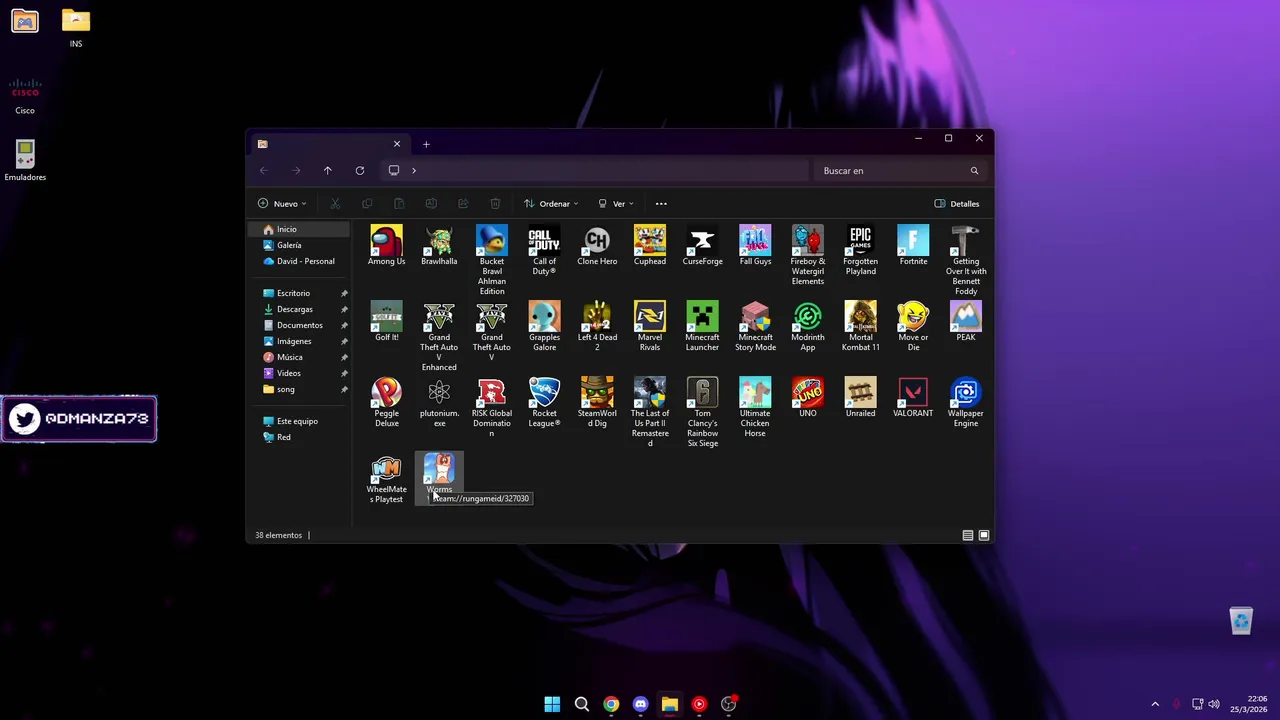The height and width of the screenshot is (720, 1280).
Task: Close the current Explorer tab
Action: coord(397,144)
